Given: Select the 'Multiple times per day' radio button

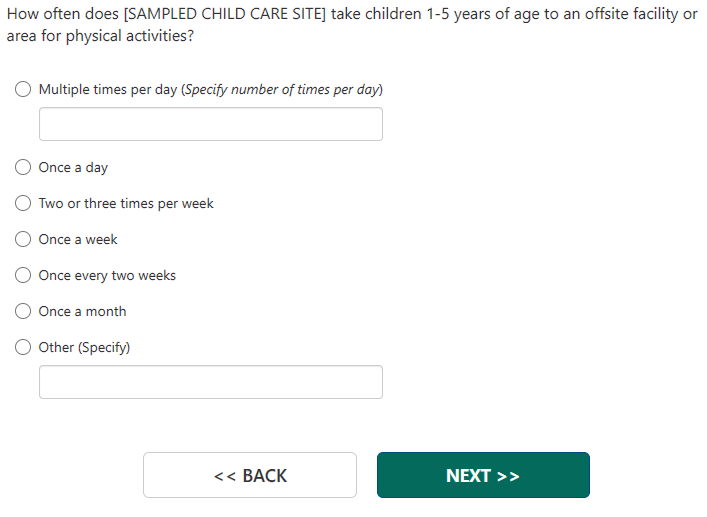Looking at the screenshot, I should (23, 89).
